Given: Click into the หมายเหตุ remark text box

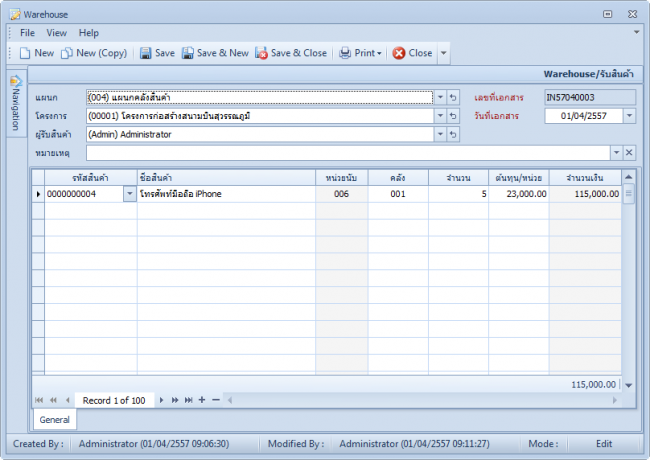Looking at the screenshot, I should coord(348,153).
